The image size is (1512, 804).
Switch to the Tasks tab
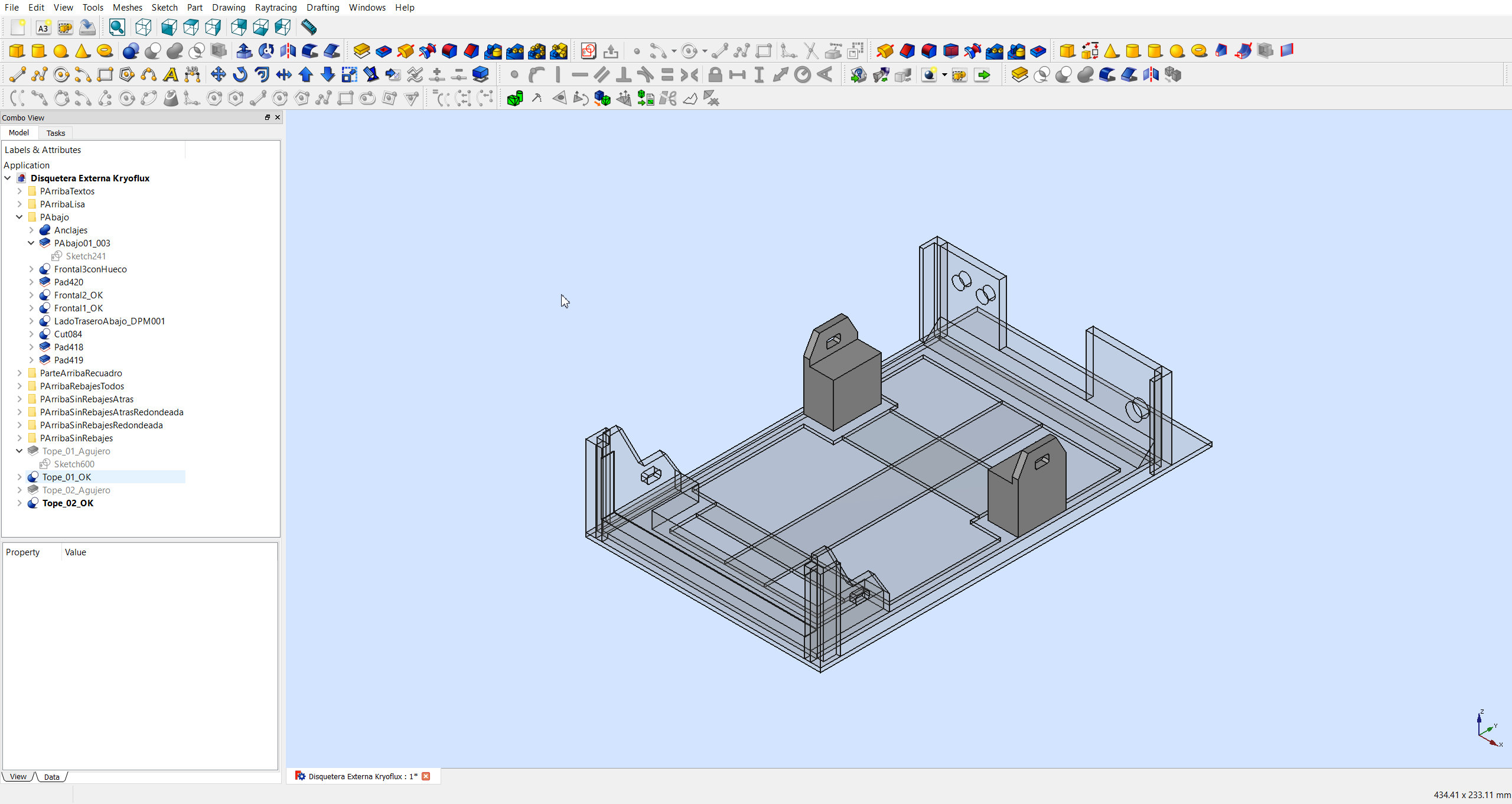click(56, 133)
